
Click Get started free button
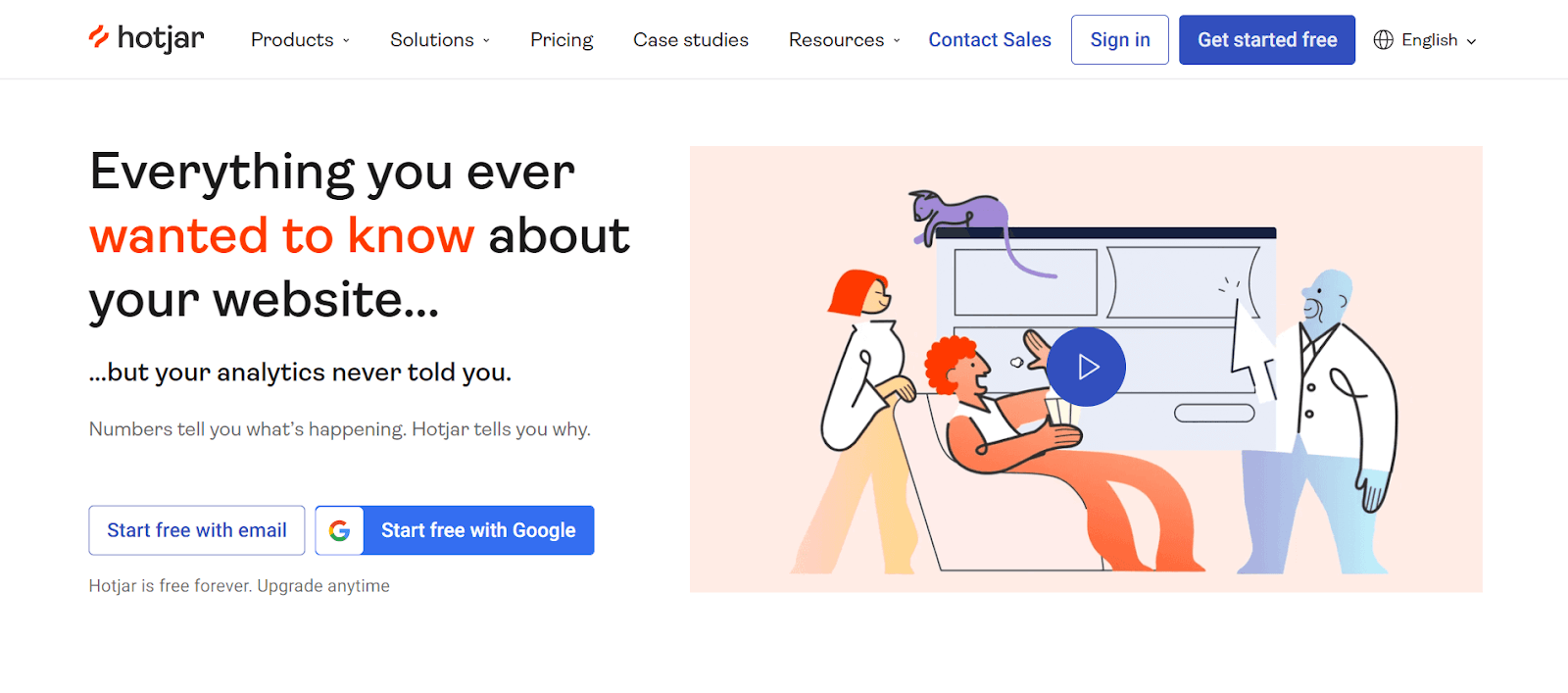[x=1267, y=40]
